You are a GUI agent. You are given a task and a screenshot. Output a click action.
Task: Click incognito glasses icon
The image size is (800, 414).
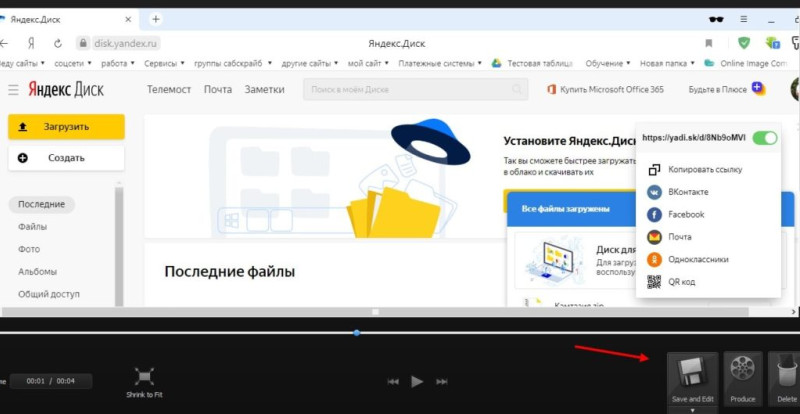click(x=716, y=19)
